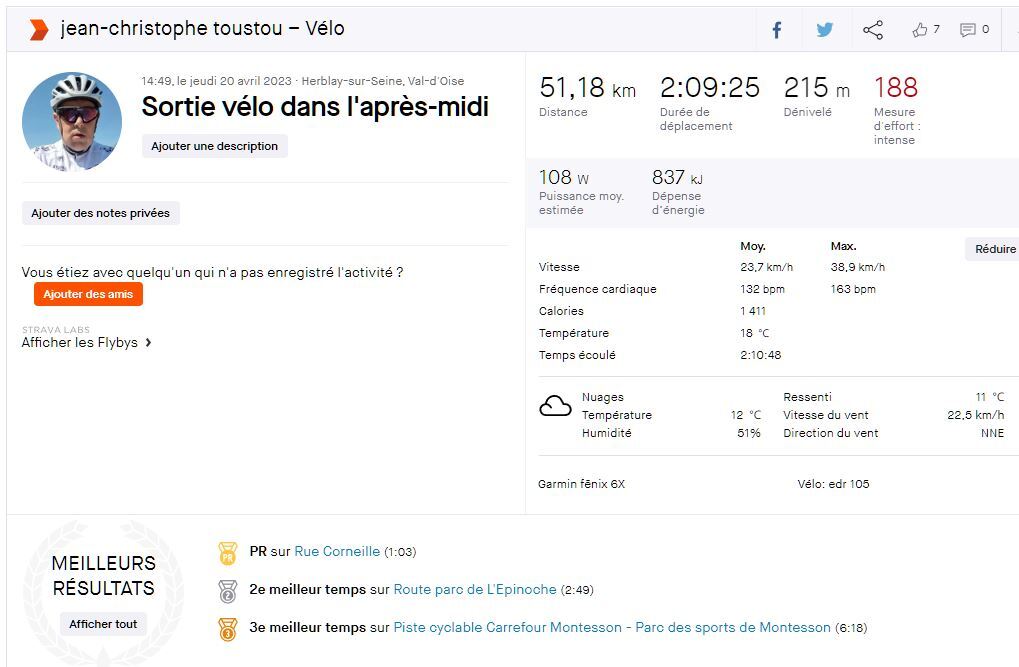Click the gold PR medal icon
Image resolution: width=1019 pixels, height=667 pixels.
pyautogui.click(x=228, y=552)
